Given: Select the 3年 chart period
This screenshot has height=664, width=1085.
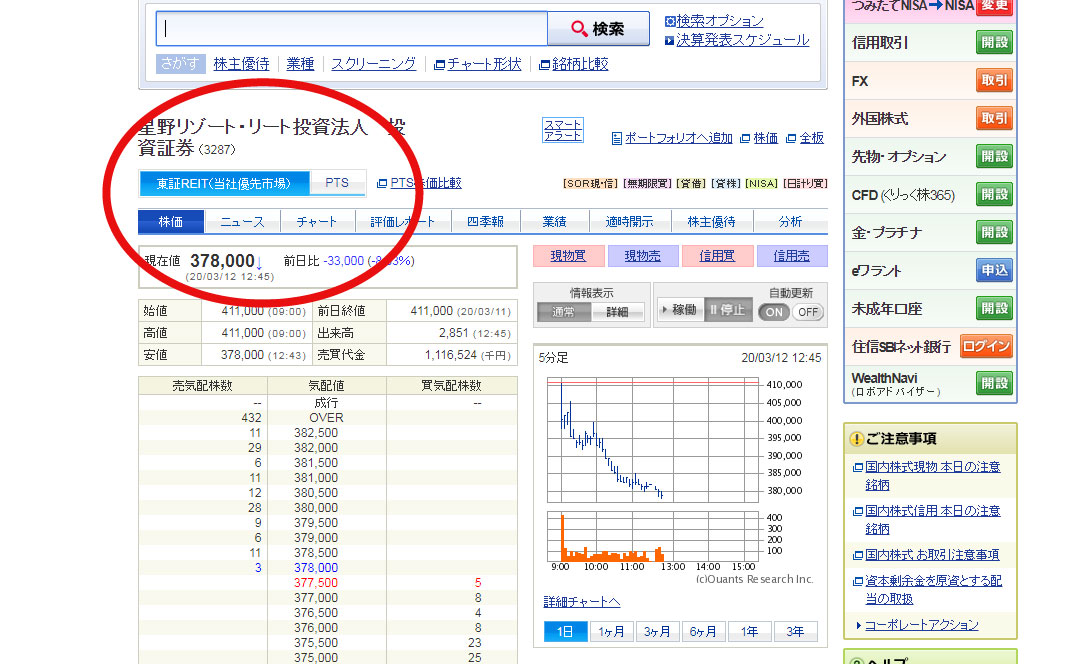Looking at the screenshot, I should [795, 631].
